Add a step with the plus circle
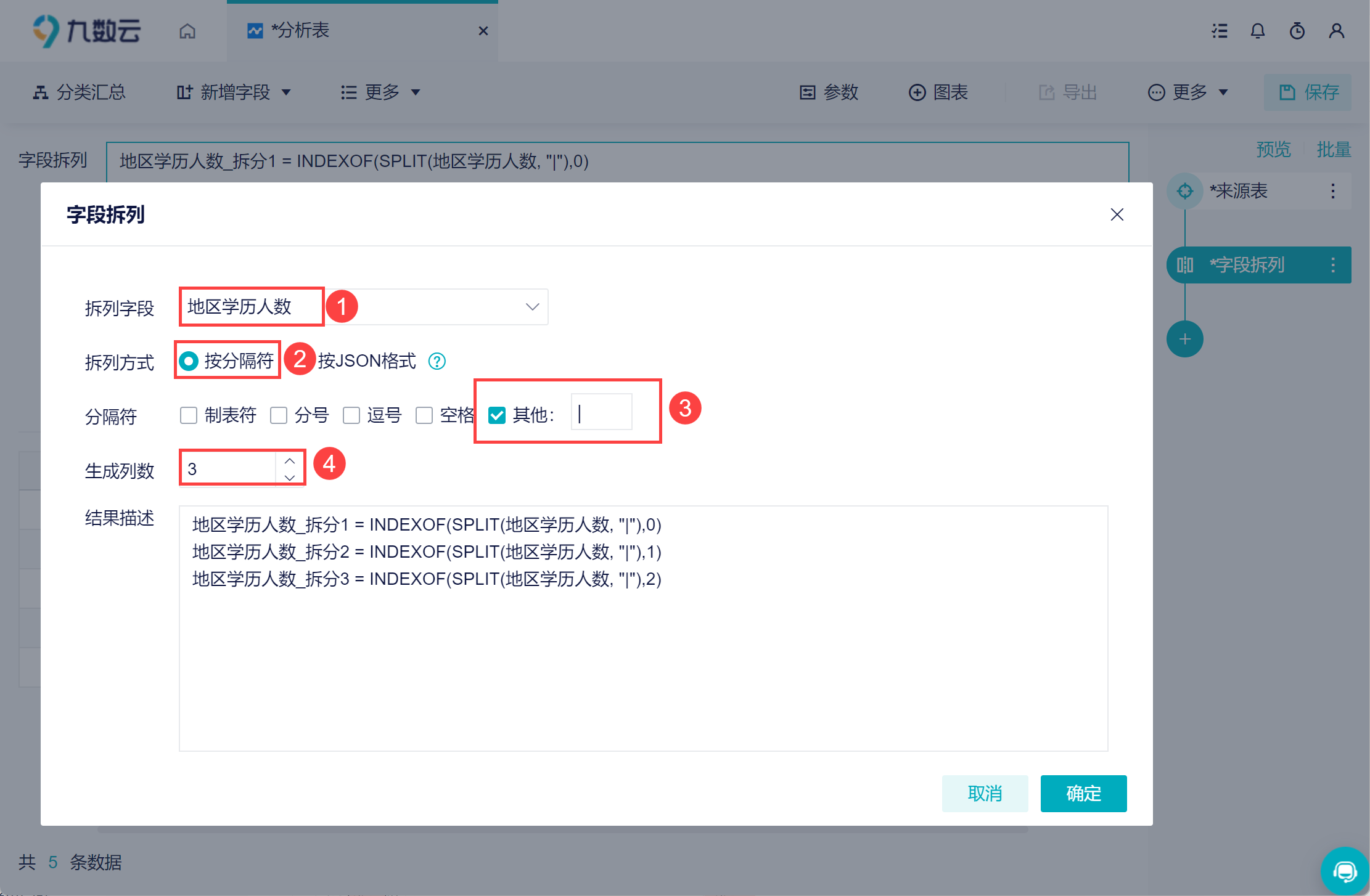Screen dimensions: 1370x896 1185,339
